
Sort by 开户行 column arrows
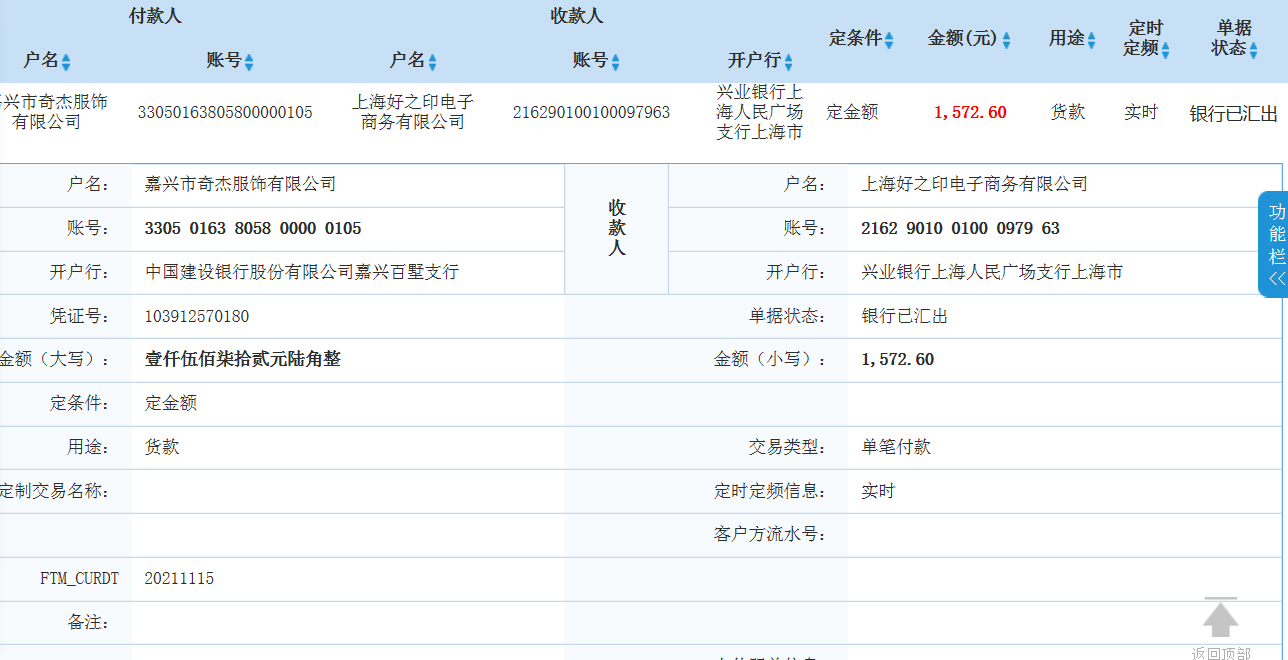click(788, 62)
